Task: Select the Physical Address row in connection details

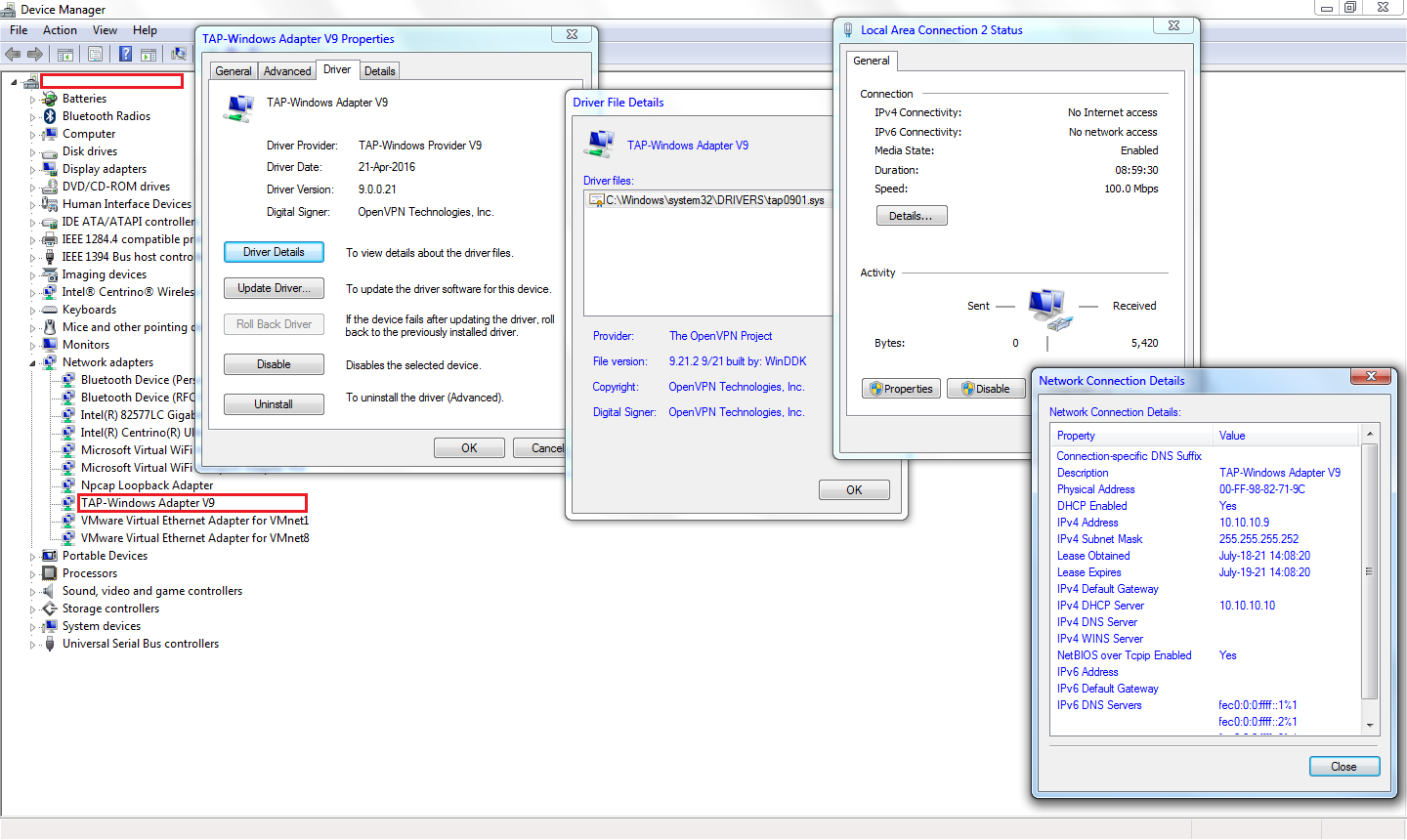Action: click(1206, 489)
